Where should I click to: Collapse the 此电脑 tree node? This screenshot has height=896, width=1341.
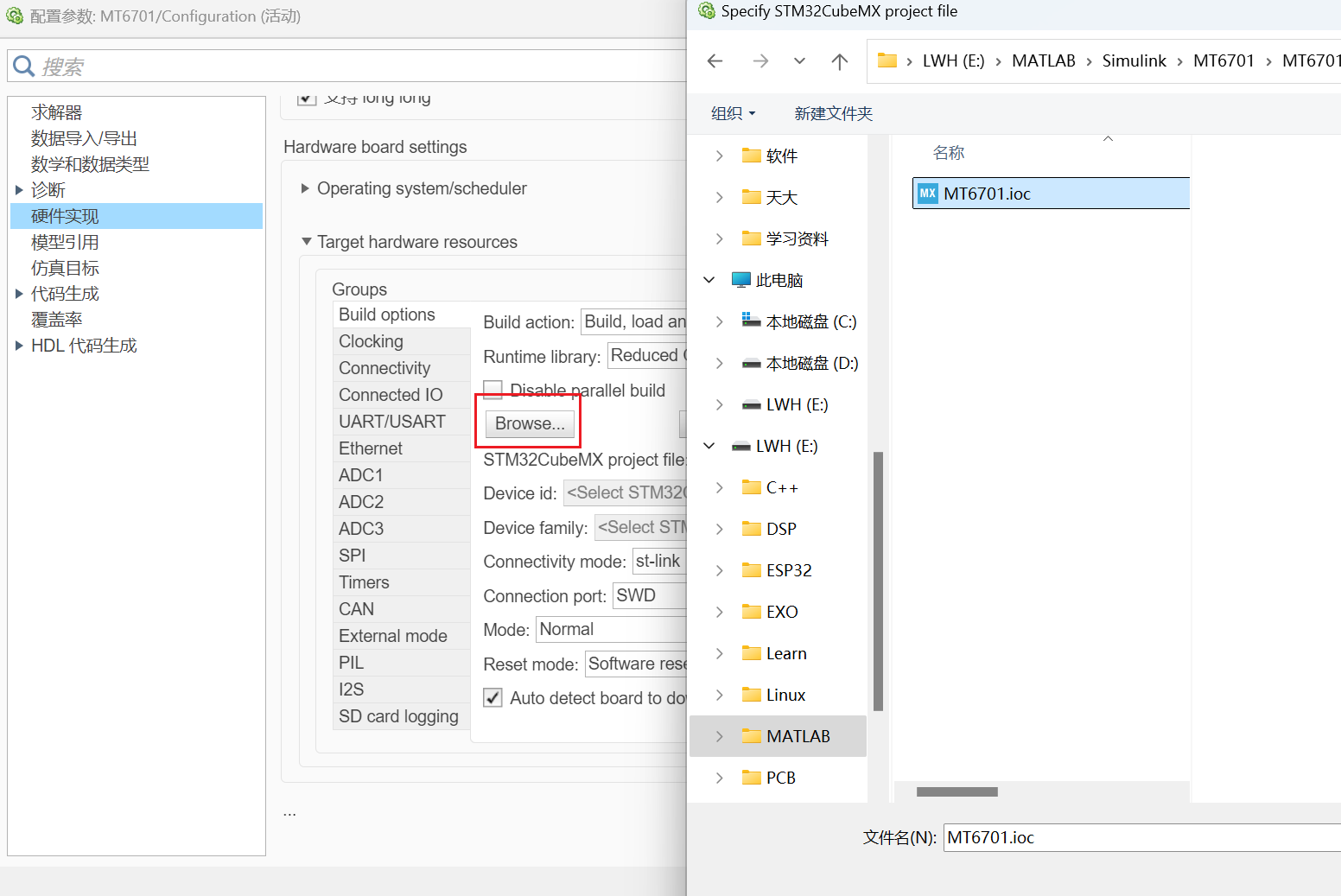click(x=709, y=280)
